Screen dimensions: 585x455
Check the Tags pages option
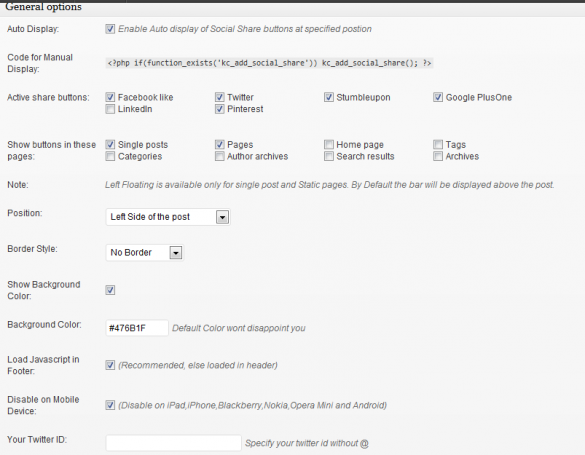(438, 144)
